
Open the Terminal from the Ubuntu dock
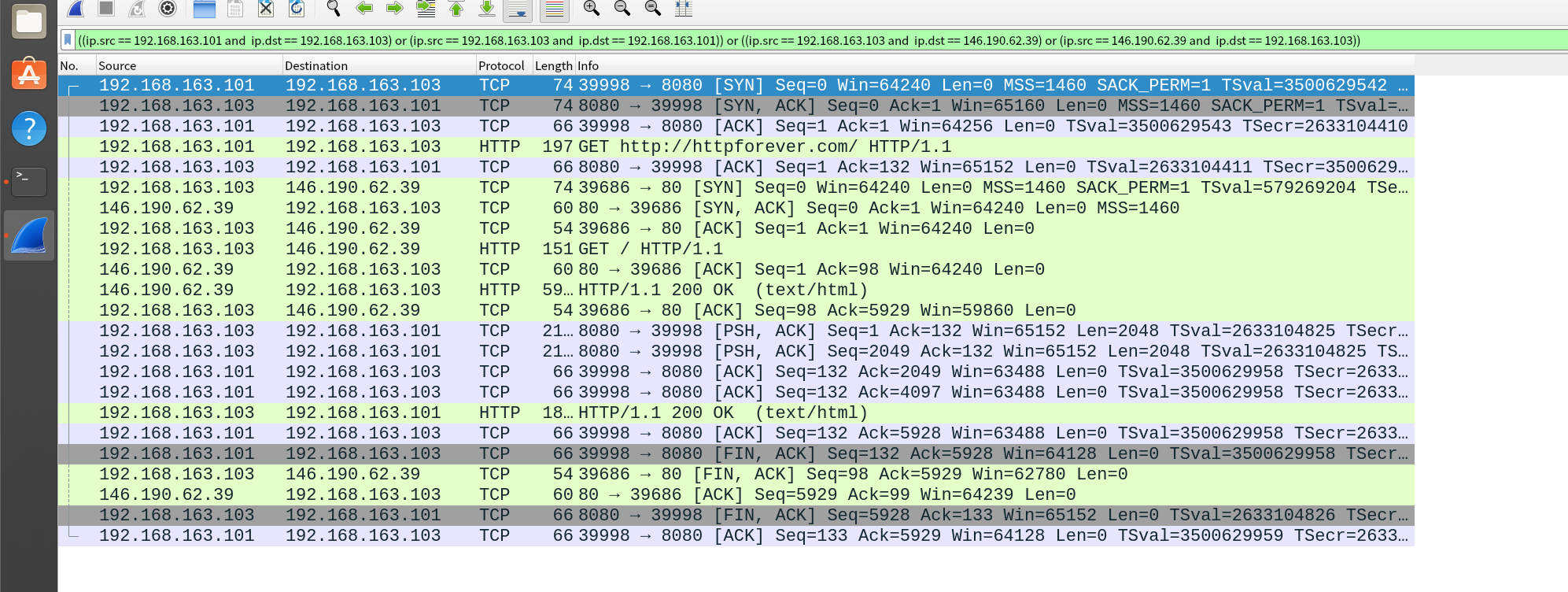29,181
